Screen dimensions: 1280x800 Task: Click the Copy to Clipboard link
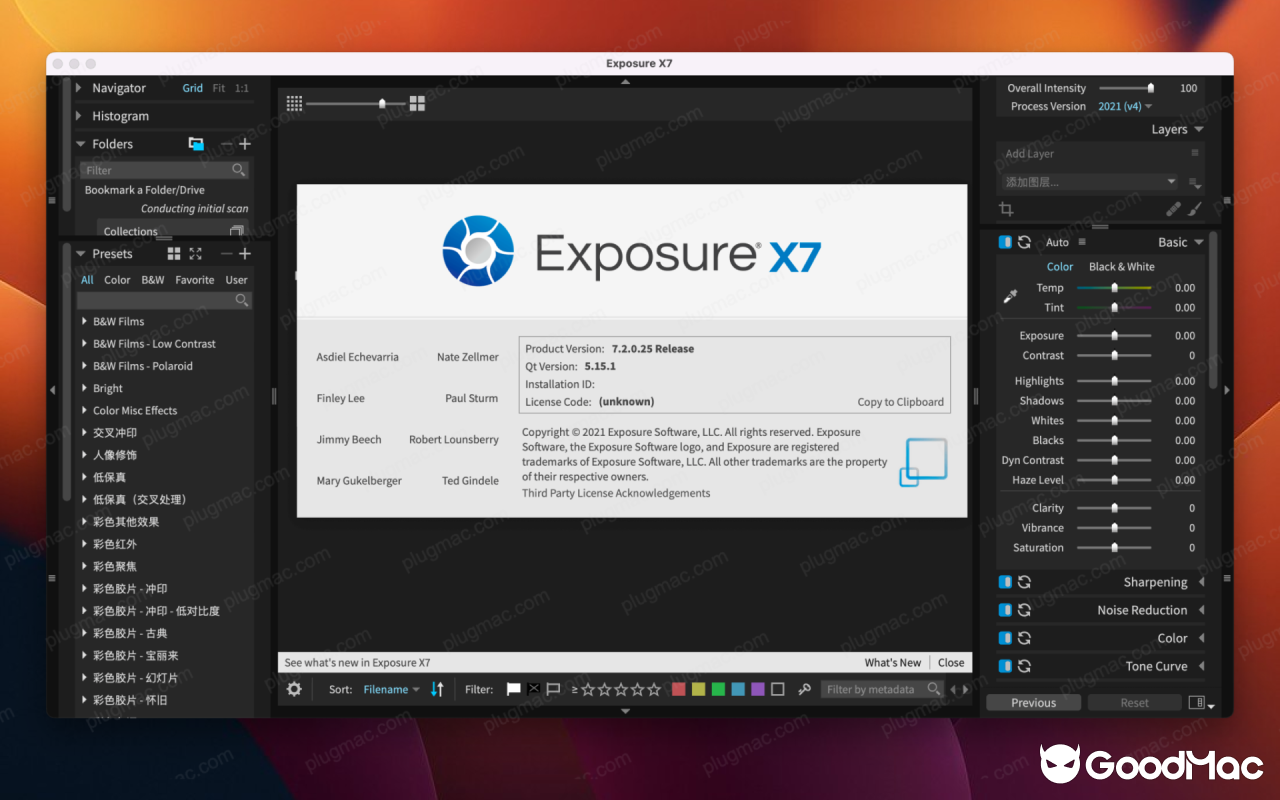pos(900,401)
